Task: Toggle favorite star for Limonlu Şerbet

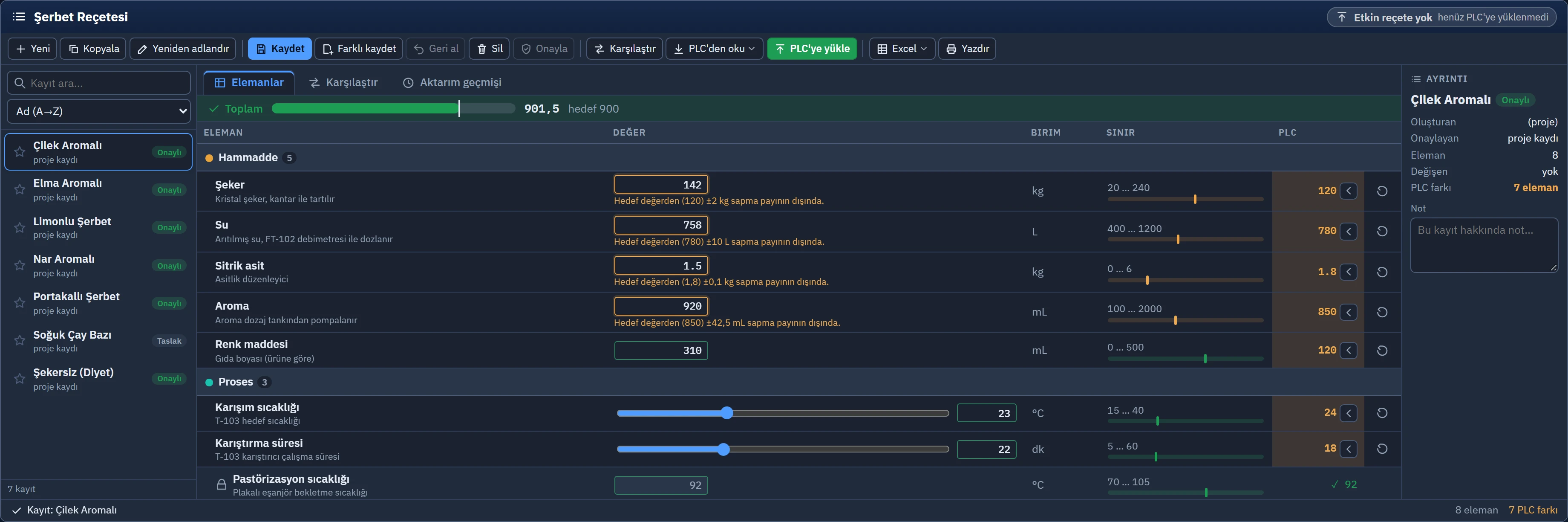Action: [x=20, y=227]
